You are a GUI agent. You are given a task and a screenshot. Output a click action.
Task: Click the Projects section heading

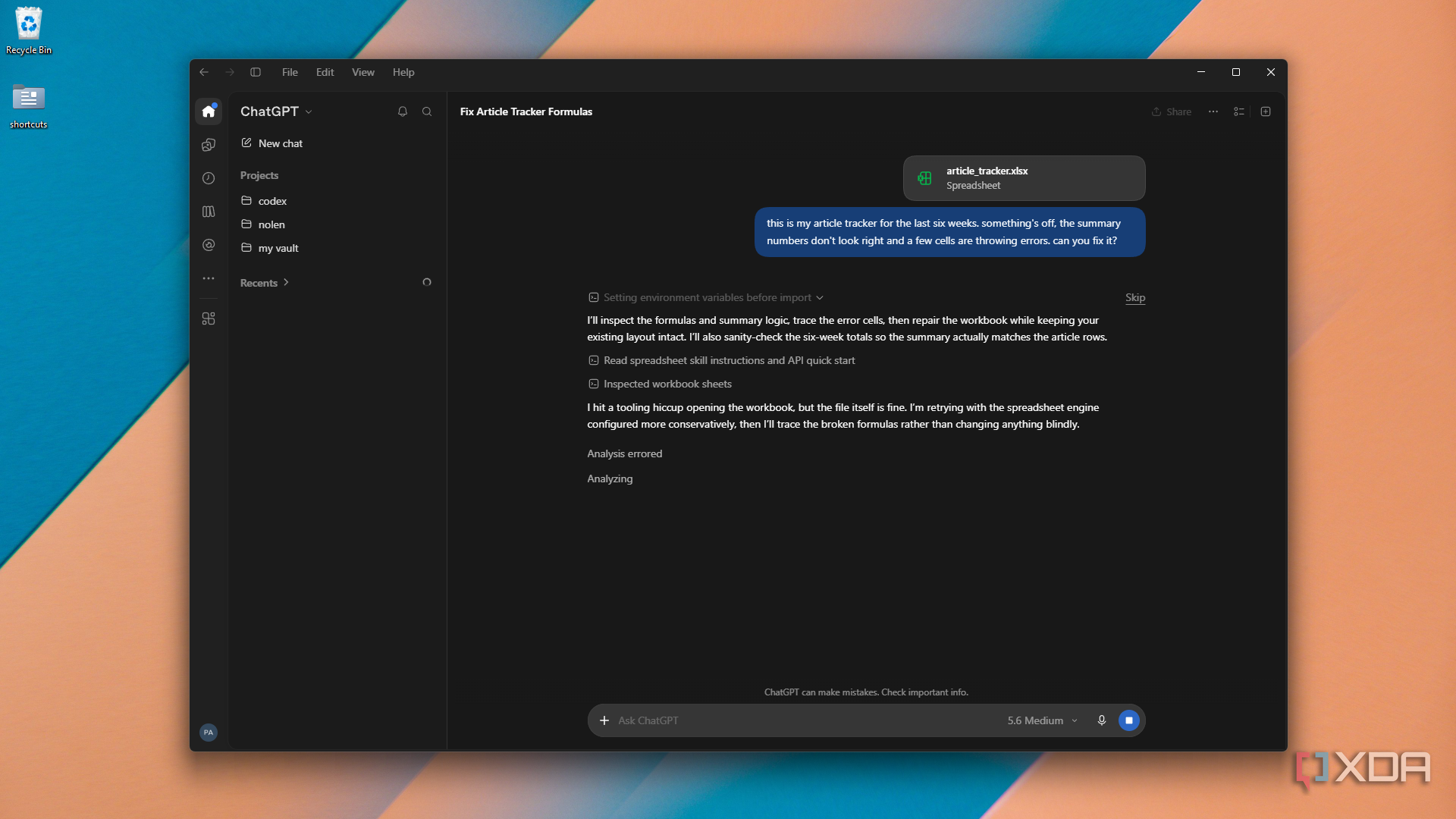point(259,175)
